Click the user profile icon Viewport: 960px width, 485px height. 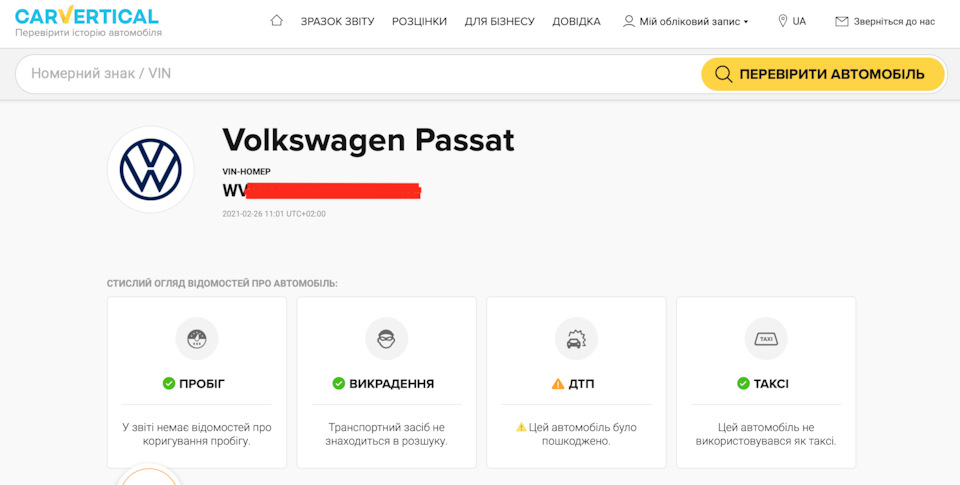(x=629, y=21)
